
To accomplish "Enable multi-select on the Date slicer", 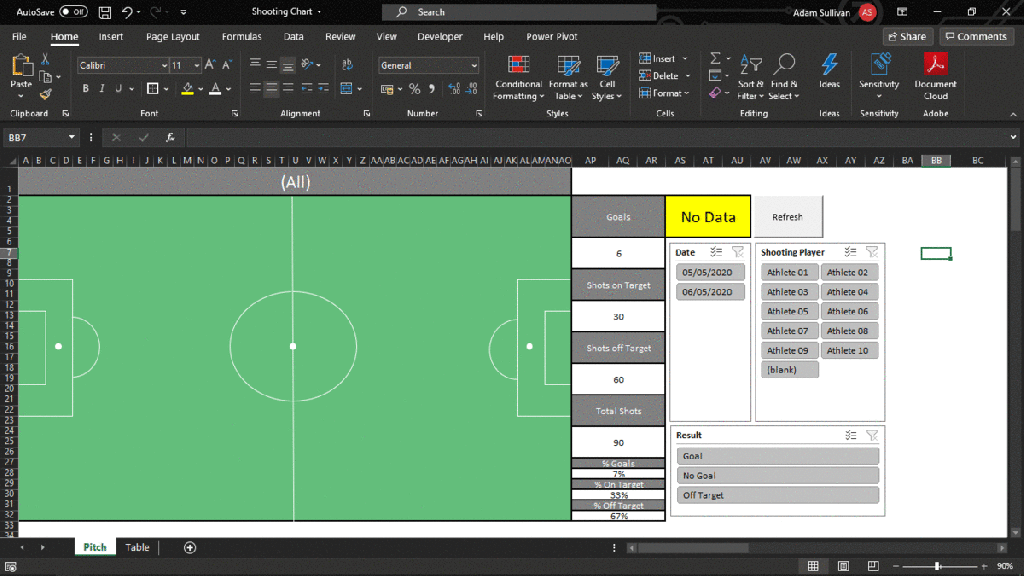I will point(715,253).
